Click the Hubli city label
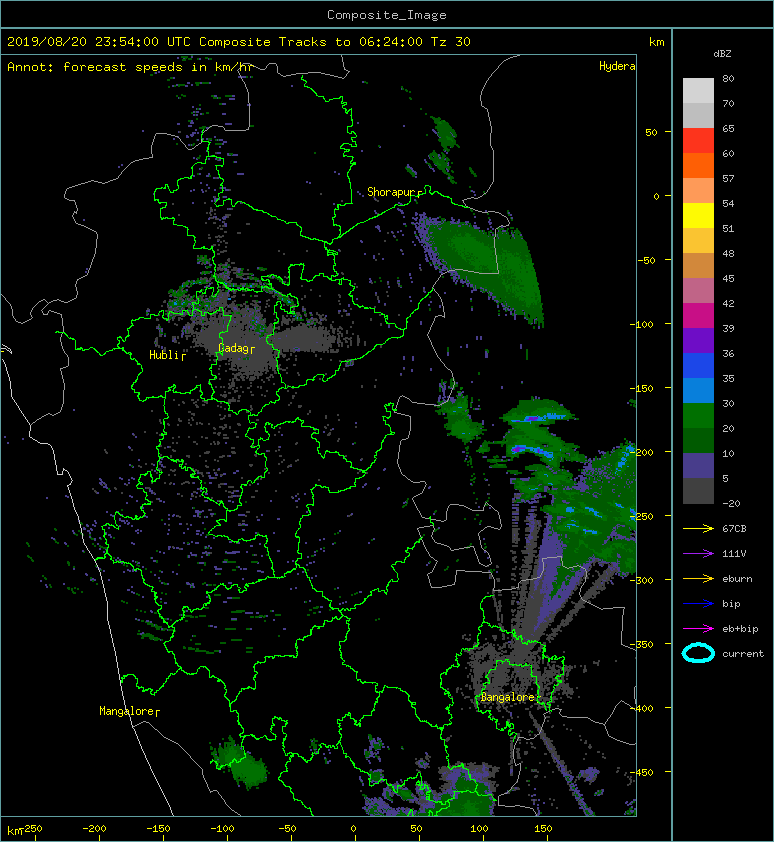Screen dimensions: 774x842 pos(164,355)
